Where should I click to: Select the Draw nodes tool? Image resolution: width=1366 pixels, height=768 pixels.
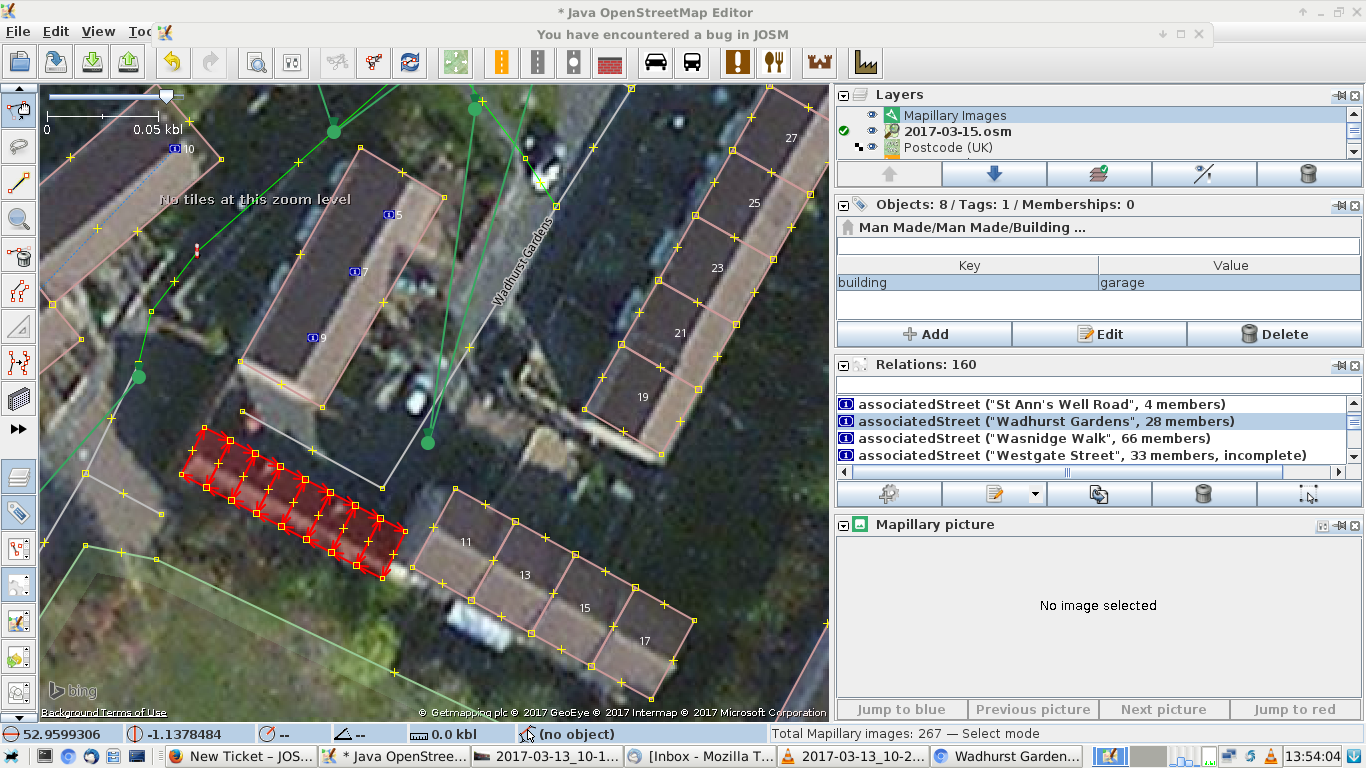(19, 183)
